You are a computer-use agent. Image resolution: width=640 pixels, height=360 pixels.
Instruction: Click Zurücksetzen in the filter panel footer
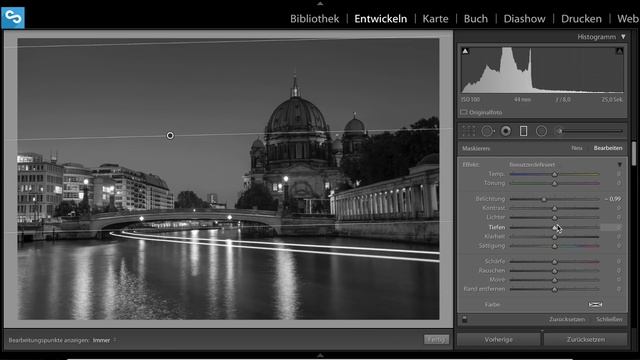click(567, 319)
